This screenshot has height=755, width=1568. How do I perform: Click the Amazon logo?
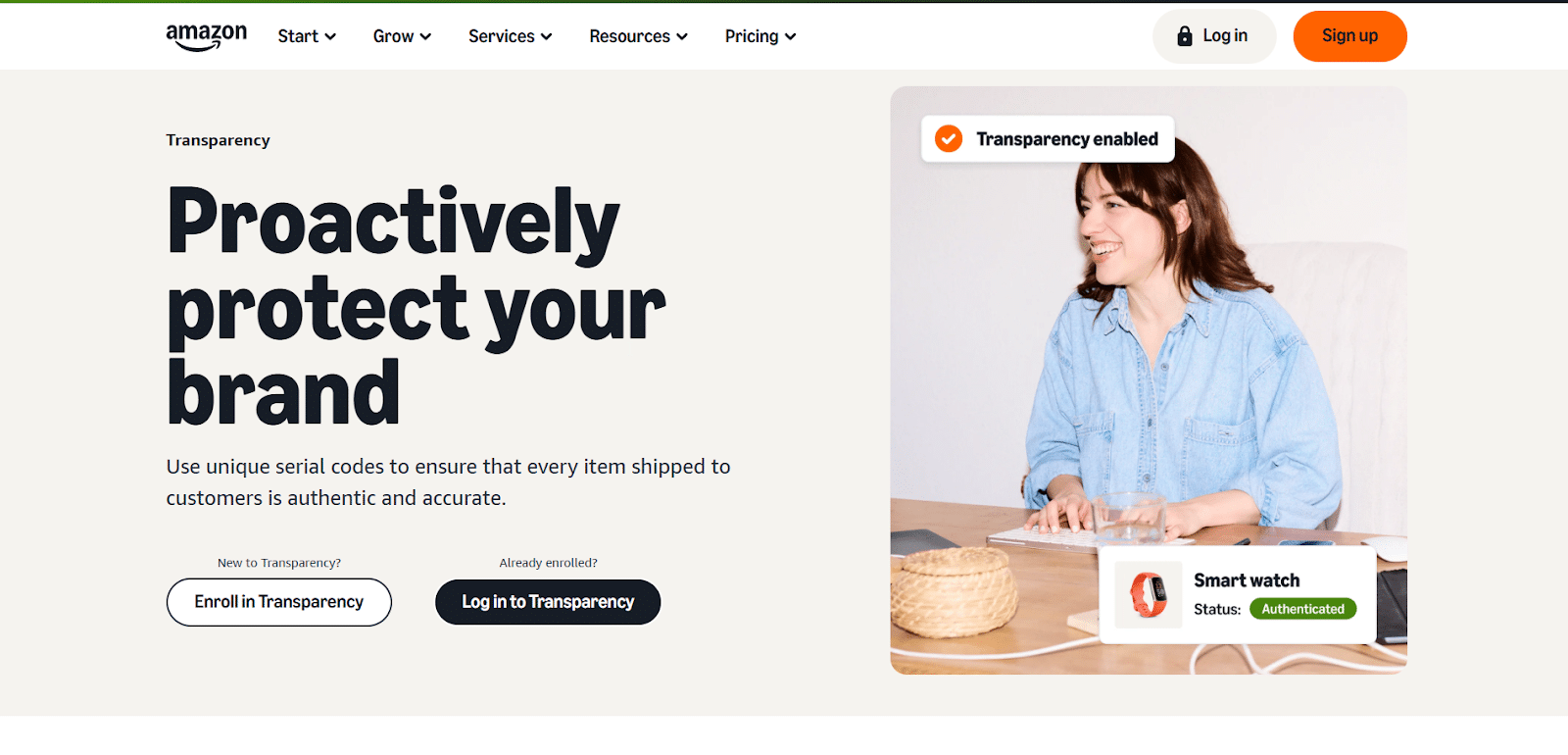click(206, 37)
